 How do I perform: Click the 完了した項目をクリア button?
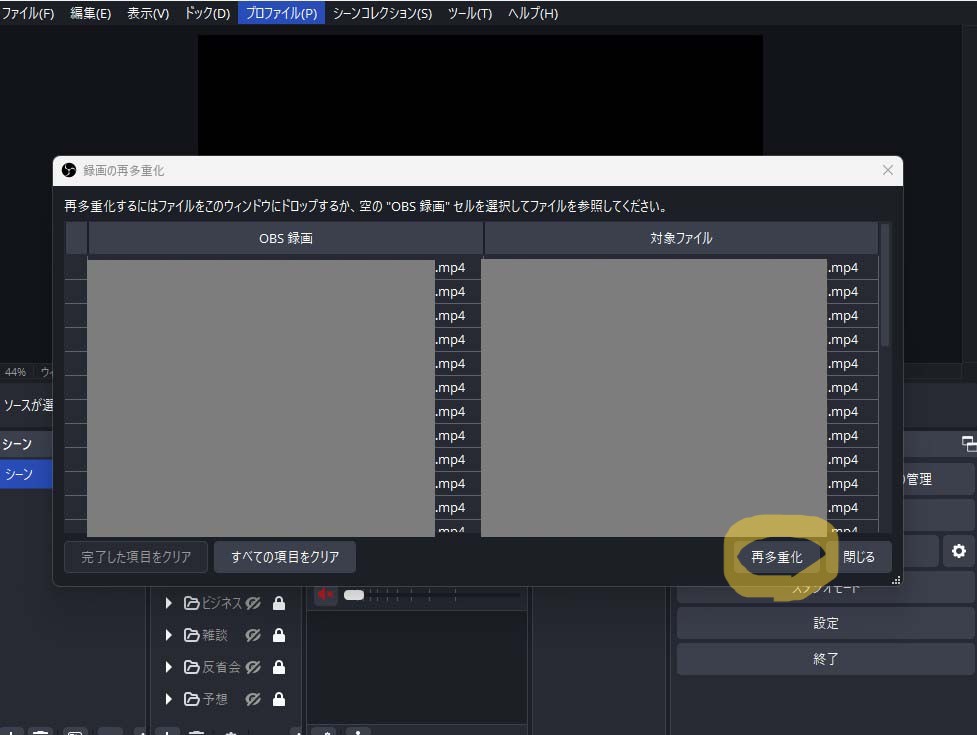136,557
